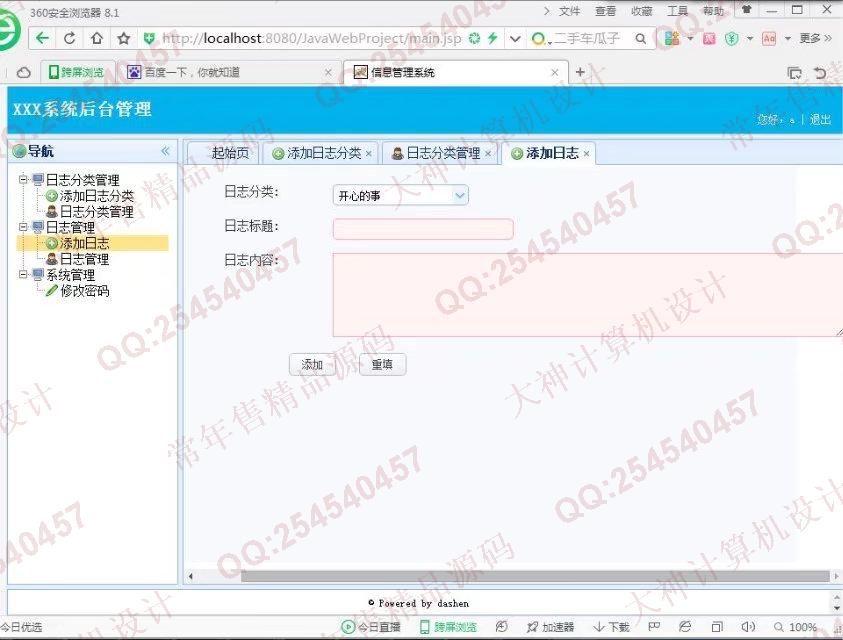Click the 100% zoom control in the status bar
Screen dimensions: 843x640
tap(796, 627)
